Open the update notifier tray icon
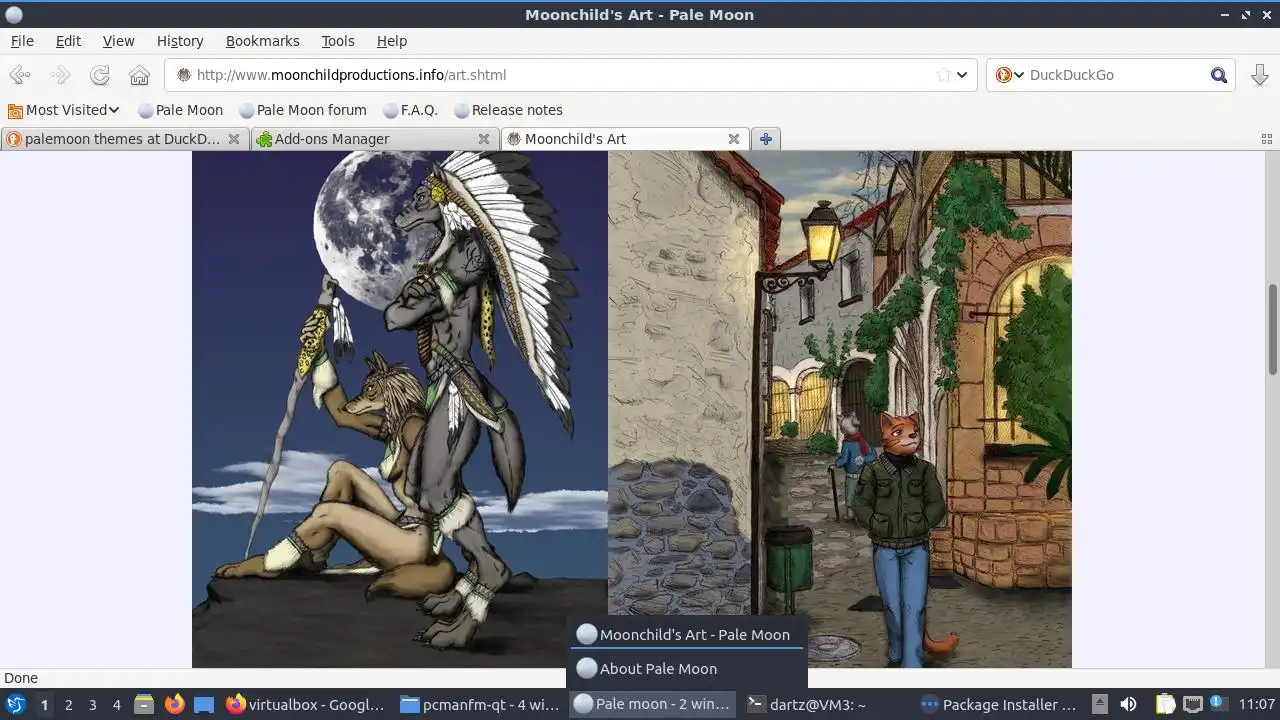1280x720 pixels. click(1218, 704)
